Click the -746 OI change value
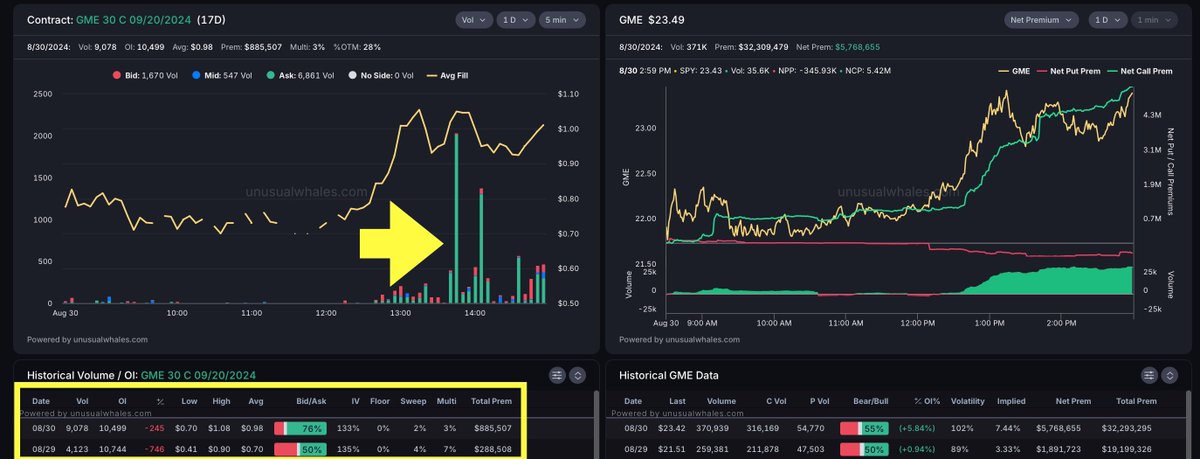This screenshot has width=1200, height=459. tap(154, 450)
